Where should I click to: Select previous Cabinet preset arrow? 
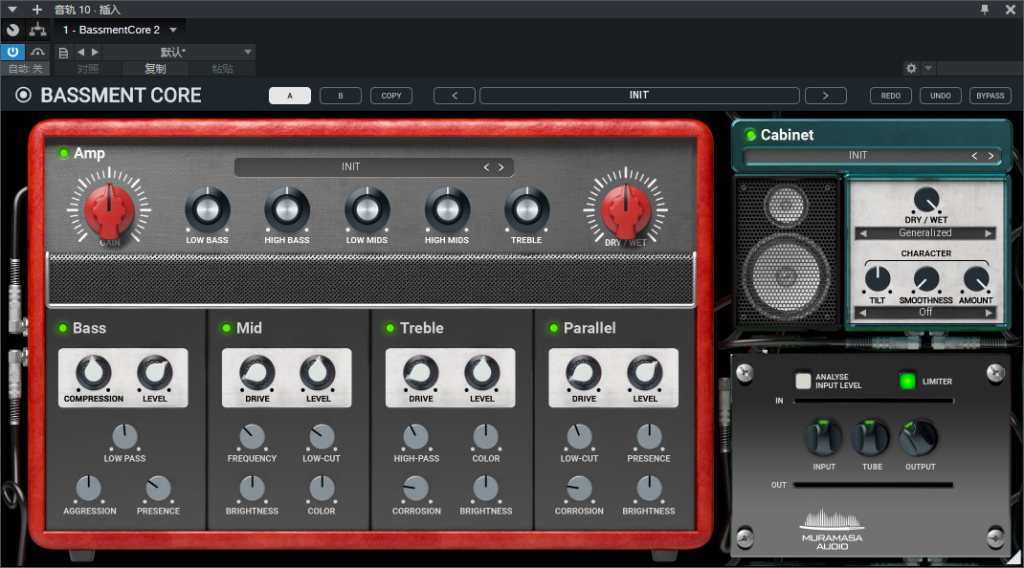(974, 156)
